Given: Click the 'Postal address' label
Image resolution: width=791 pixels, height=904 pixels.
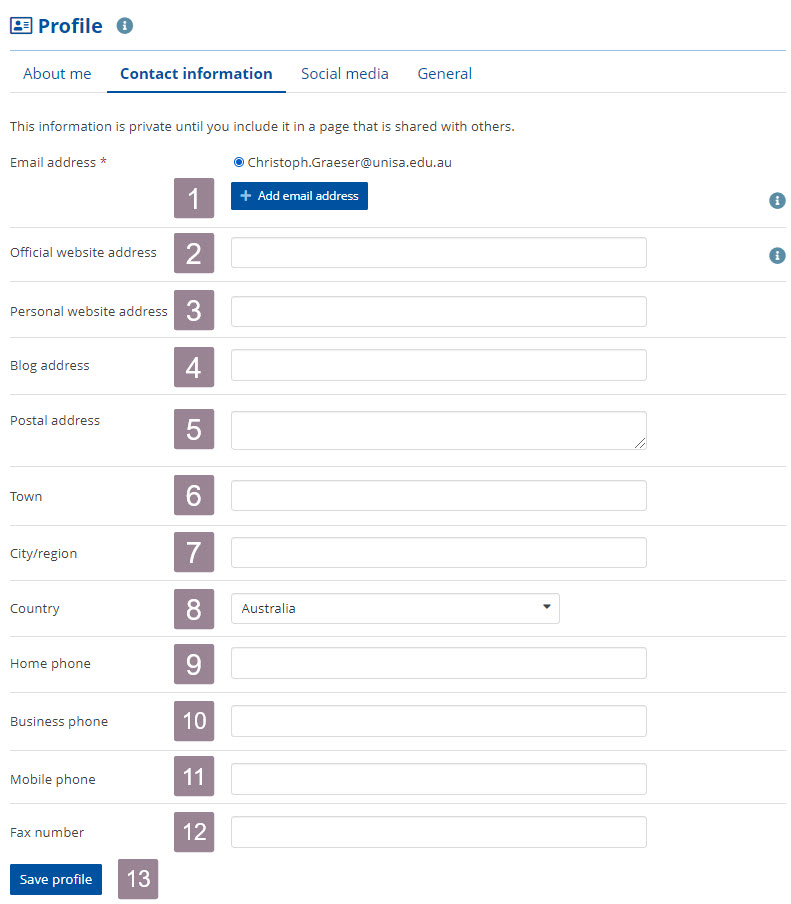Looking at the screenshot, I should 55,420.
